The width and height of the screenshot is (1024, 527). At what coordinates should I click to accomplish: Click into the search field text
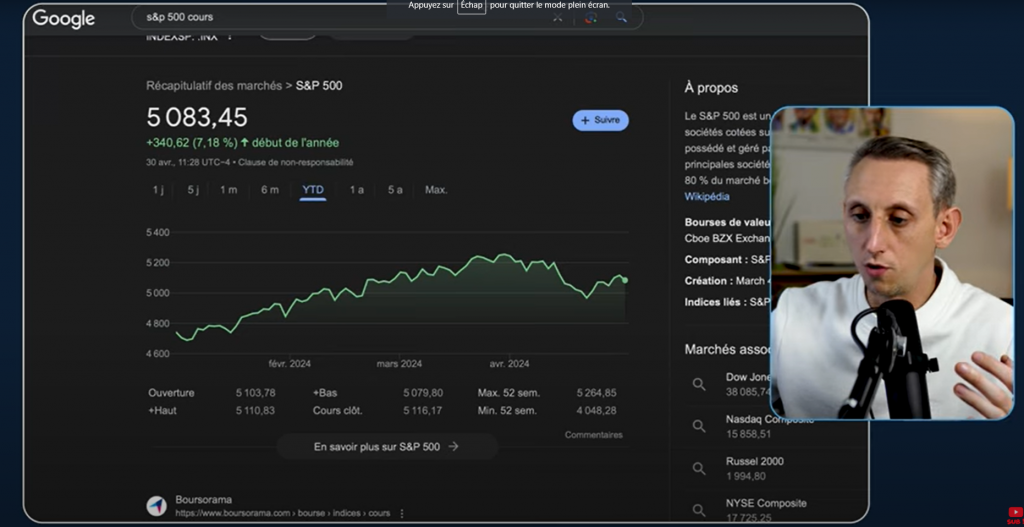(180, 17)
